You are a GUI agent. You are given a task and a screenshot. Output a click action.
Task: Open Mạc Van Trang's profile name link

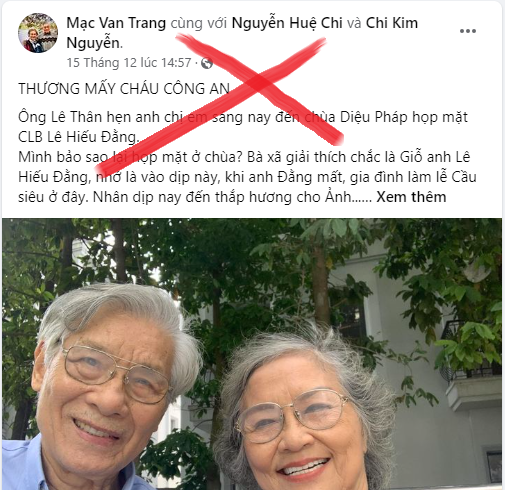point(116,23)
